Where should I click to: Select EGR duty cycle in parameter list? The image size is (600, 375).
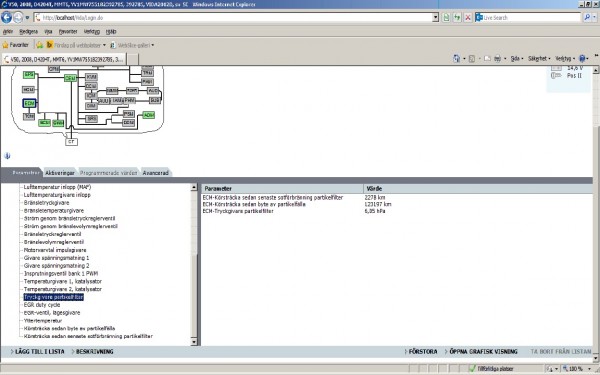(x=42, y=305)
